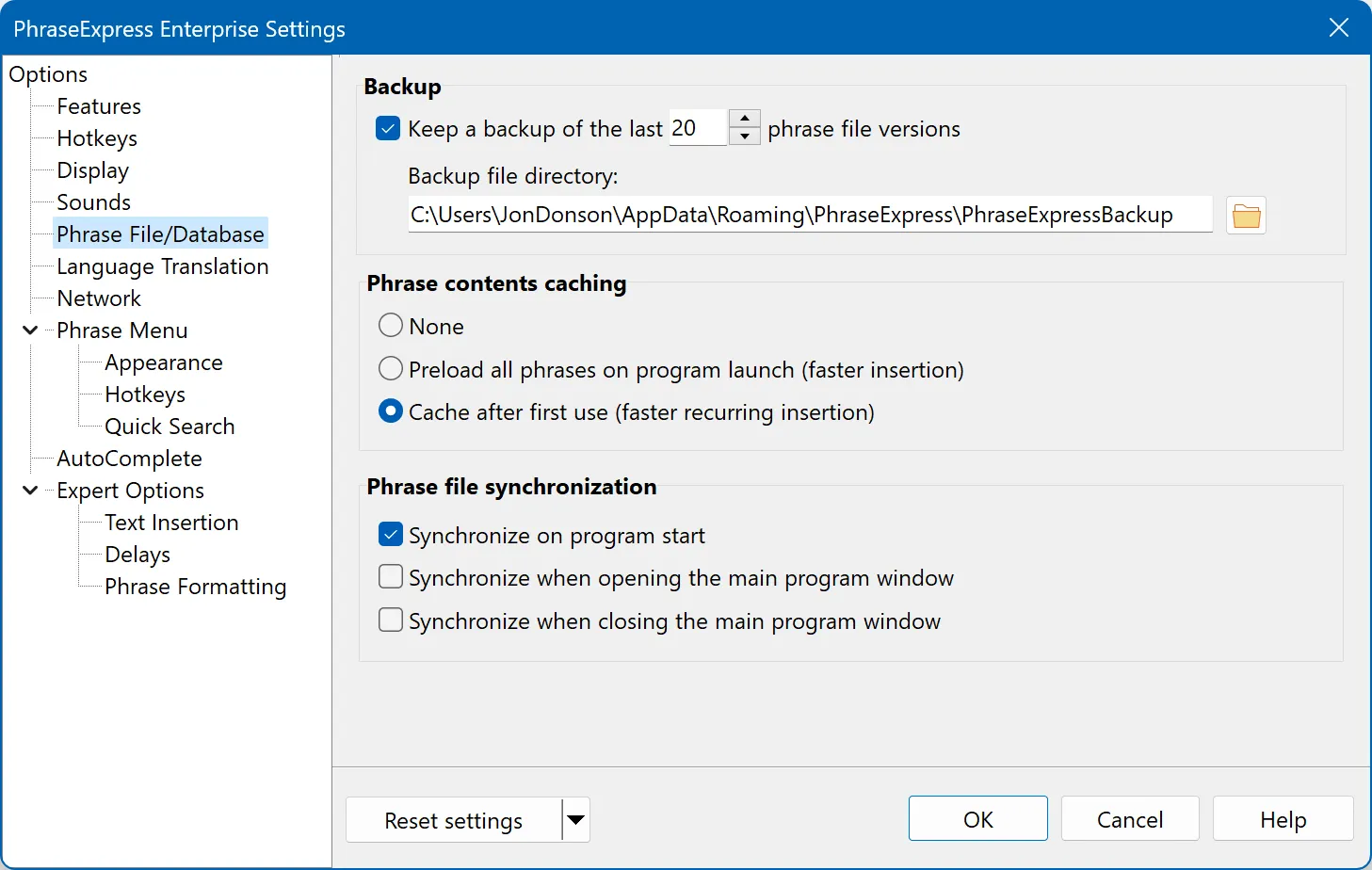
Task: Select AutoComplete in the options tree
Action: coord(129,459)
